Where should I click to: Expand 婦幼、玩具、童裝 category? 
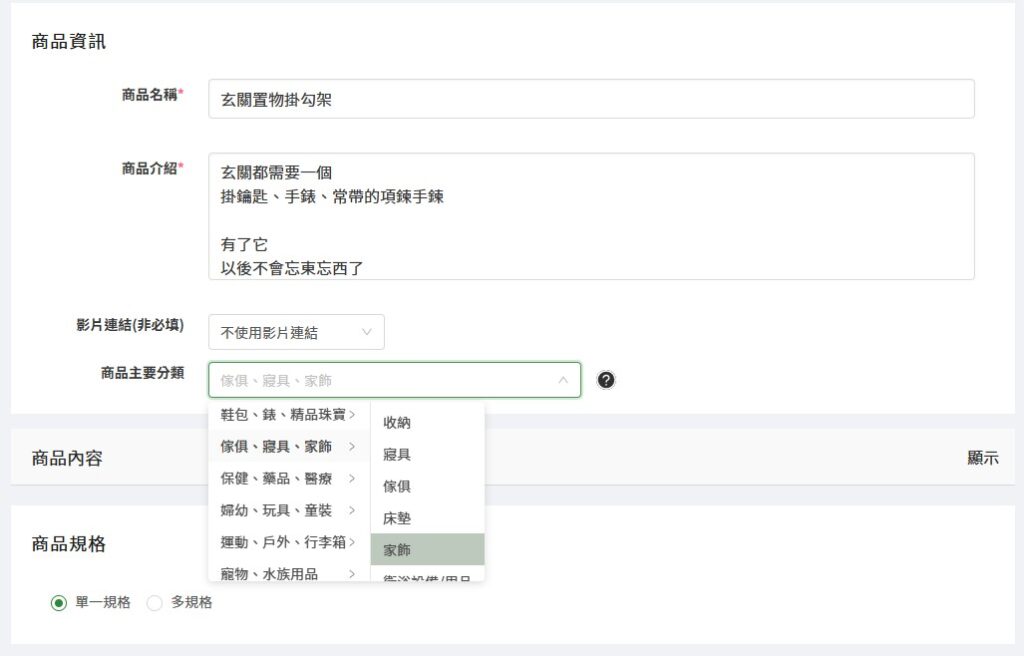288,510
